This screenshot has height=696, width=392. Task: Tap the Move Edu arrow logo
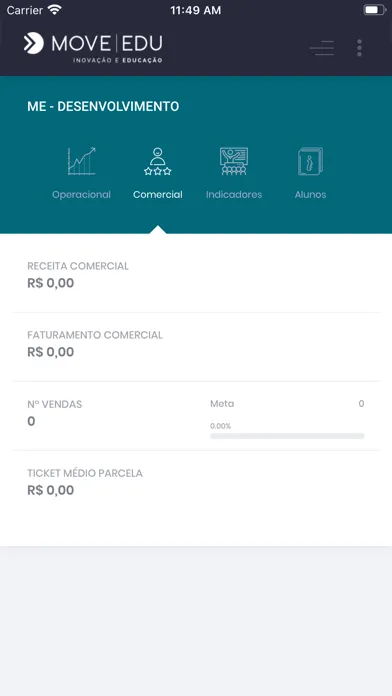pos(34,43)
